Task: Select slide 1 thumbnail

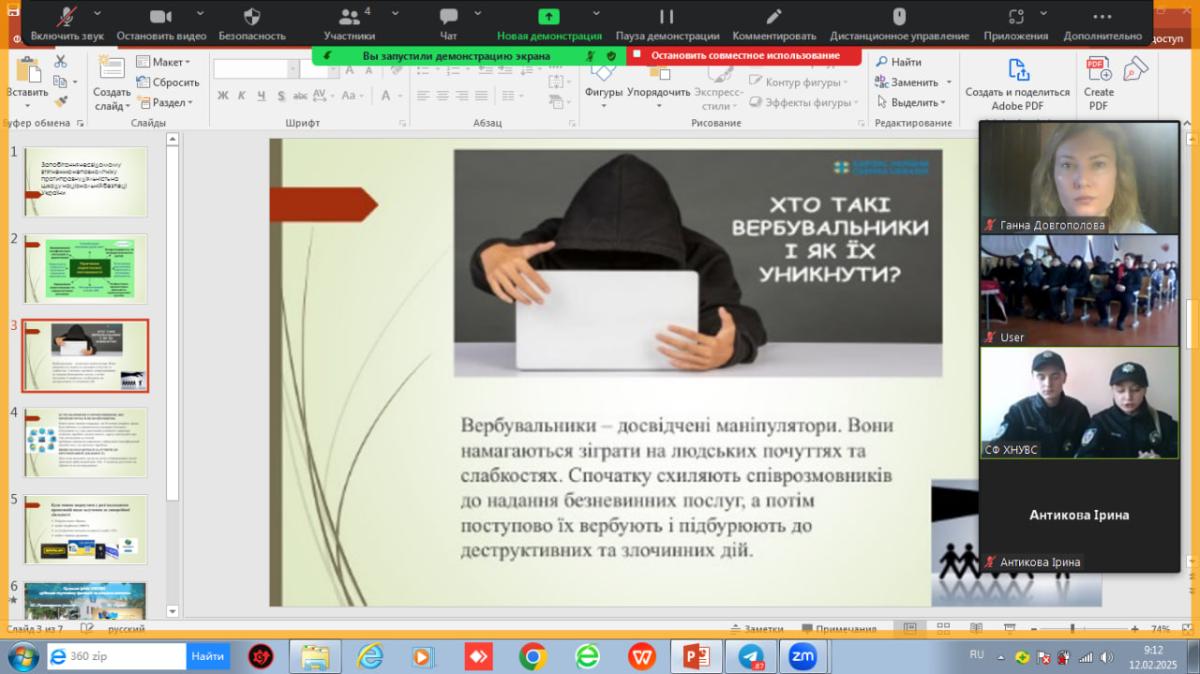Action: pyautogui.click(x=86, y=181)
